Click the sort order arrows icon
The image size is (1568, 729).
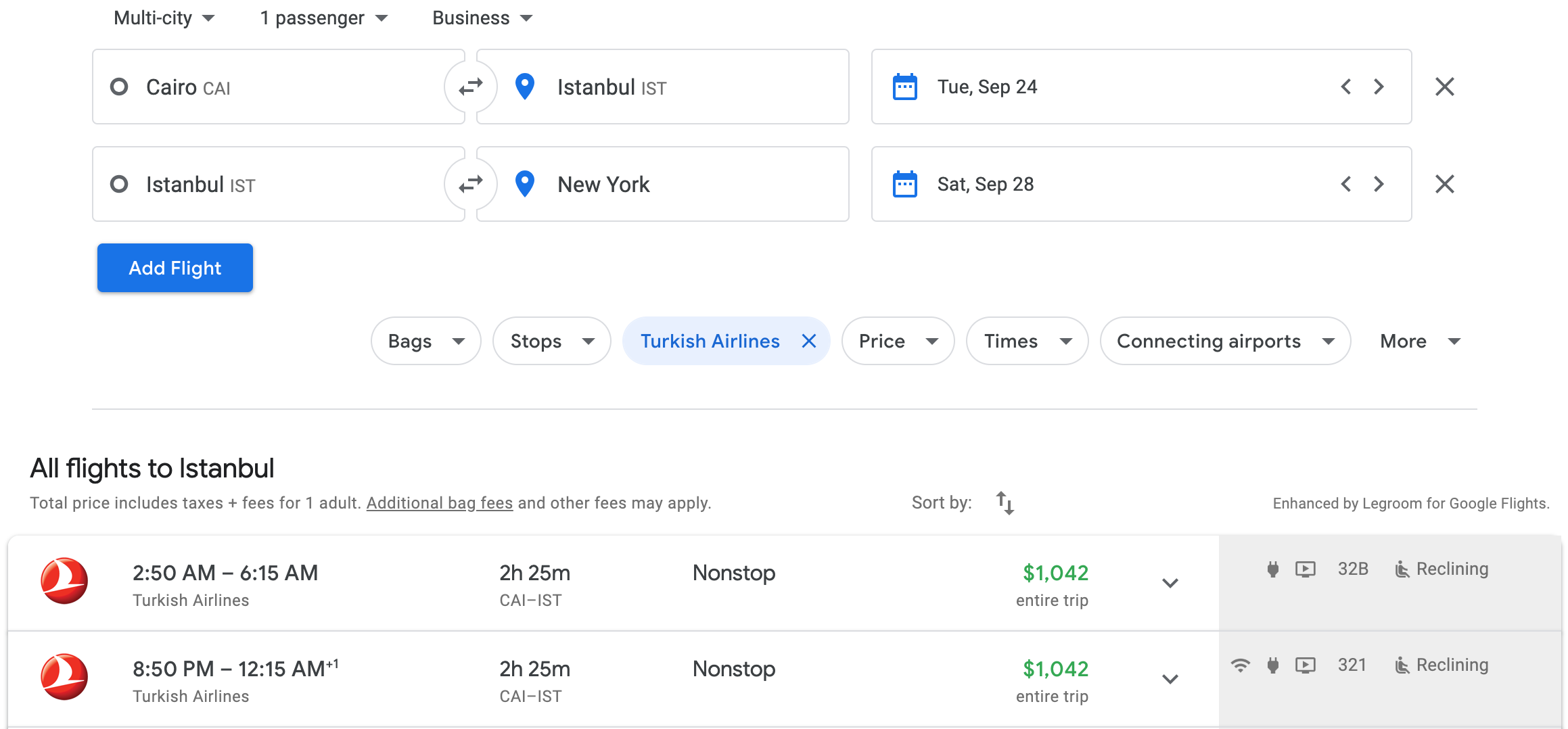click(x=1005, y=503)
